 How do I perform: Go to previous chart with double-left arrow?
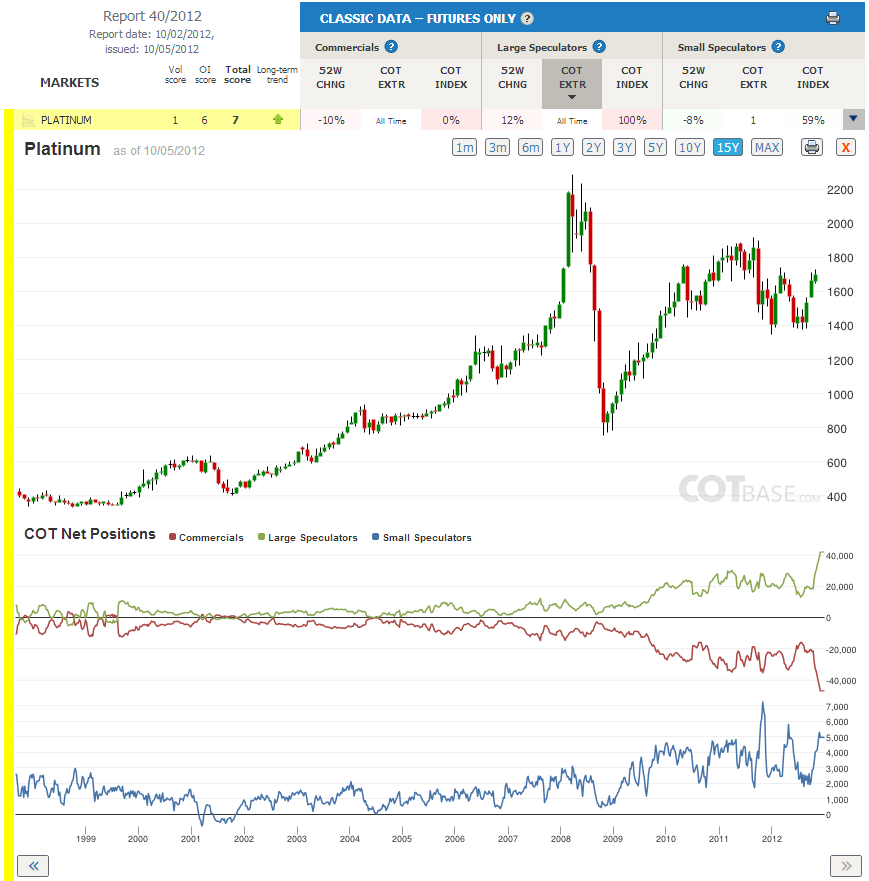(x=33, y=865)
